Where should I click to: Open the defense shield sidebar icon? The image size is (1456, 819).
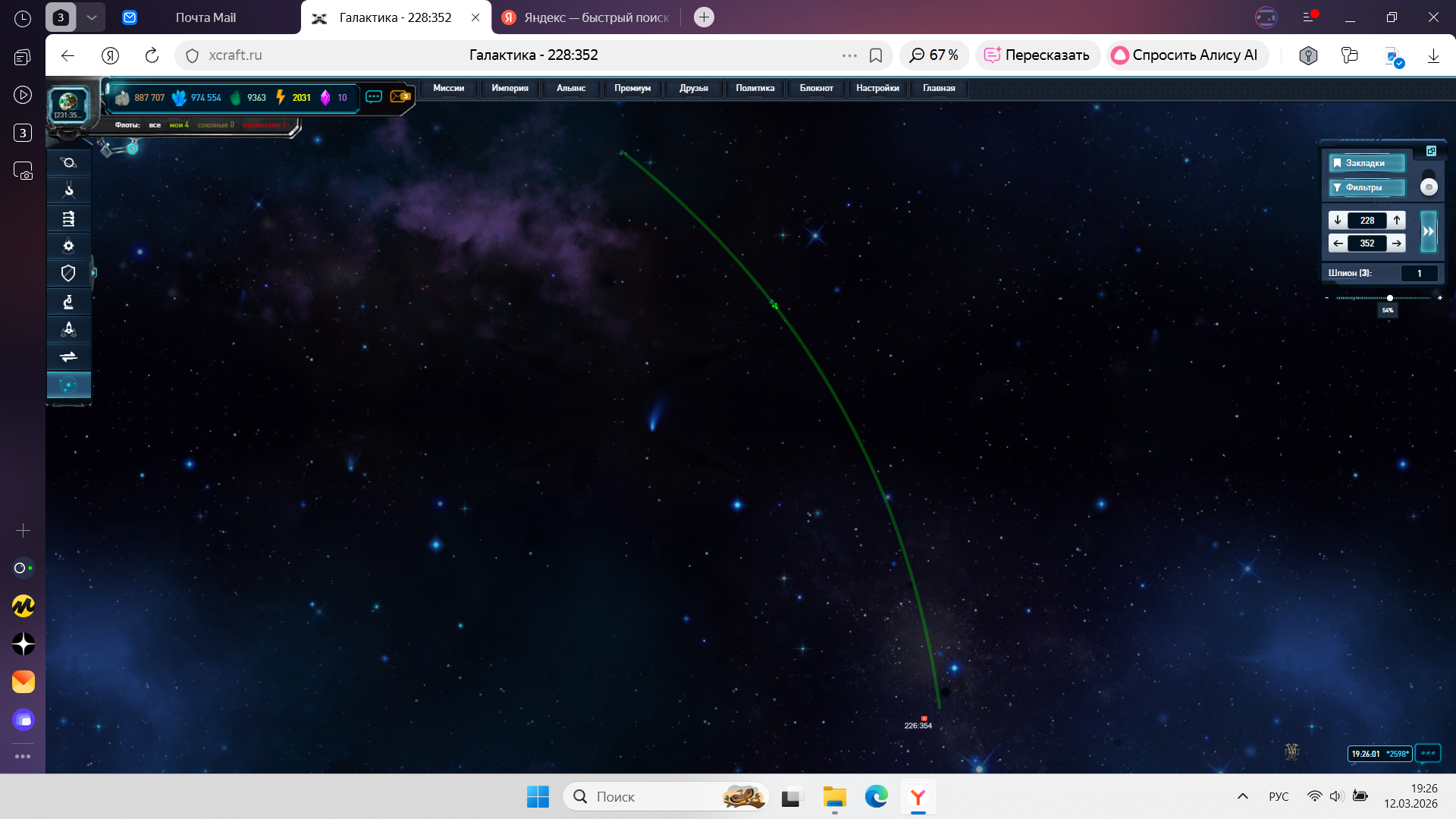[x=68, y=273]
